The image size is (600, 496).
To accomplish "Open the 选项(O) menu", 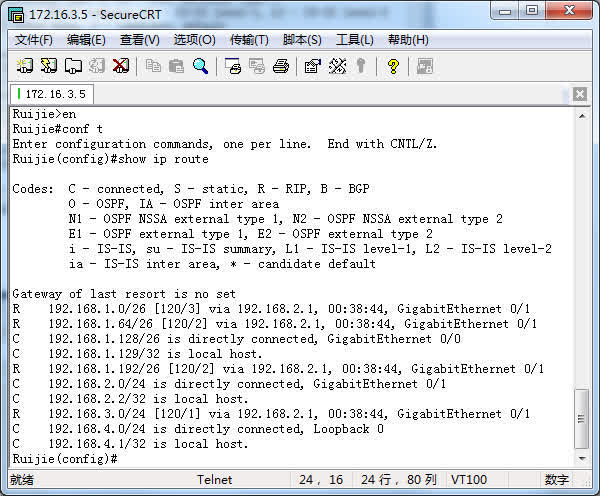I will point(194,40).
